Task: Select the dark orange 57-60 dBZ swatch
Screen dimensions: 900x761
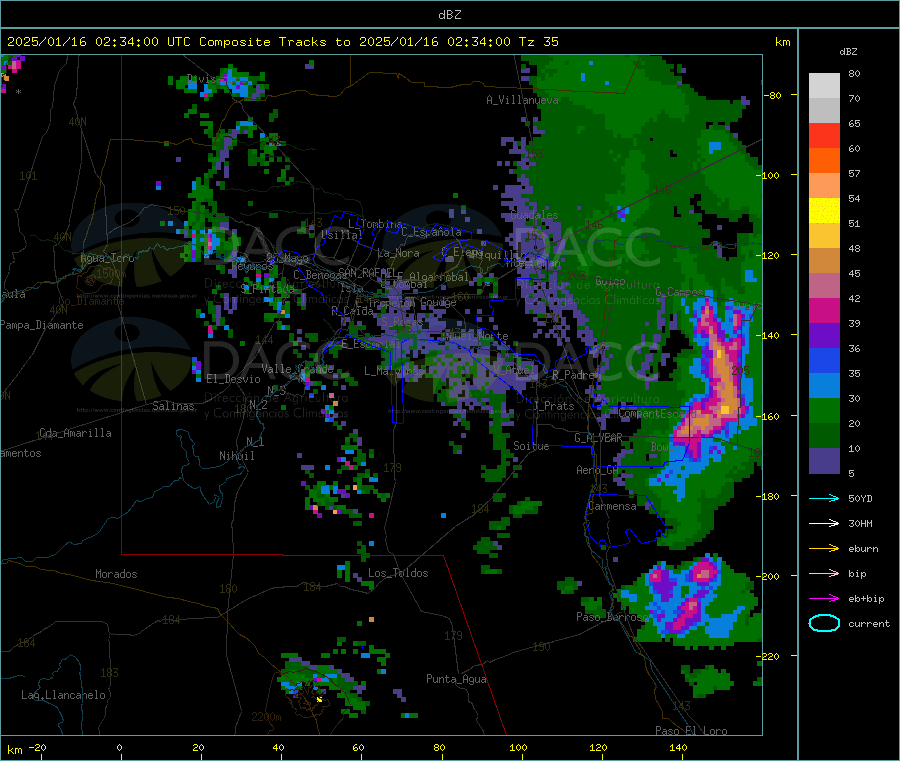Action: click(824, 161)
